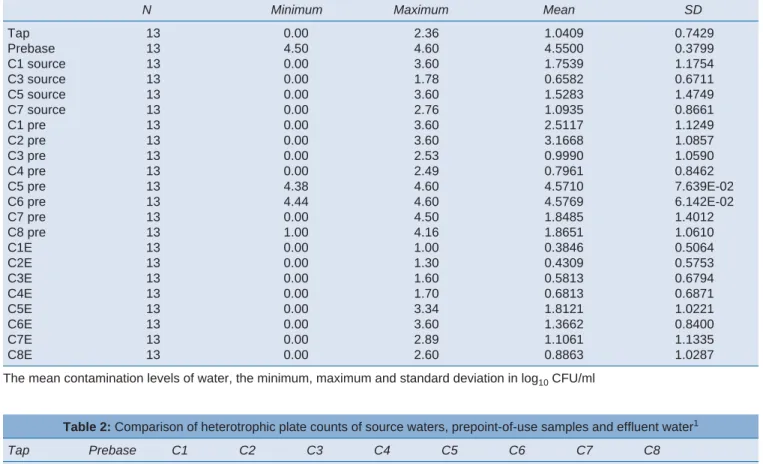Viewport: 763px width, 464px height.
Task: Click maximum value 2.49 for C4 pre
Action: [x=426, y=171]
